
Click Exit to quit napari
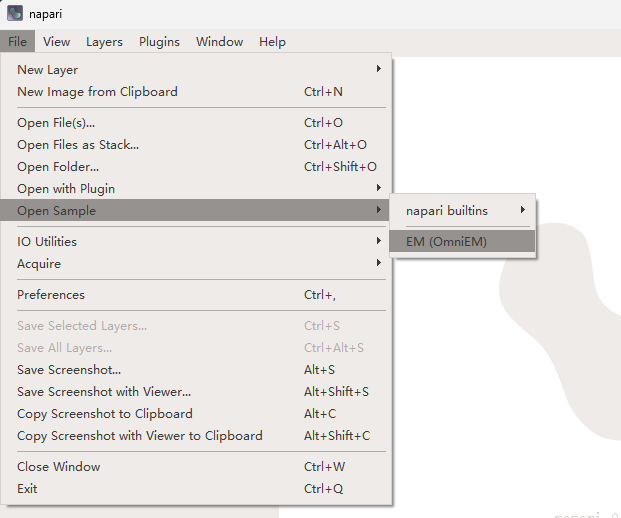pos(28,489)
